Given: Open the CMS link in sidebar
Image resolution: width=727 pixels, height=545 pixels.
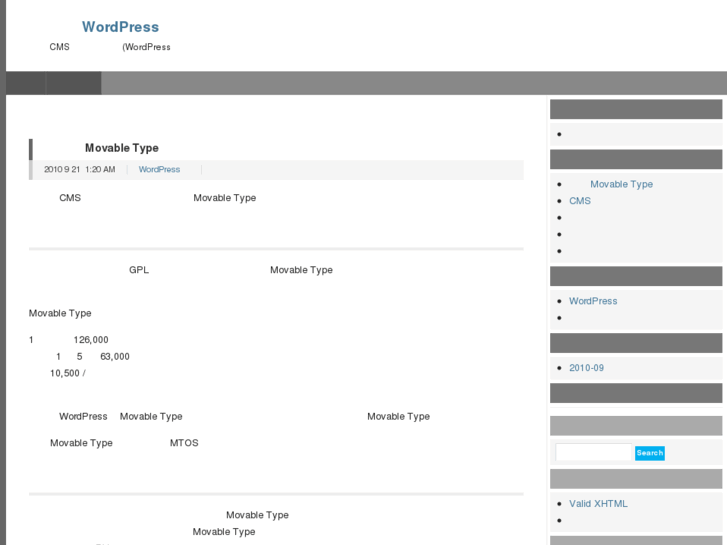Looking at the screenshot, I should pos(580,201).
